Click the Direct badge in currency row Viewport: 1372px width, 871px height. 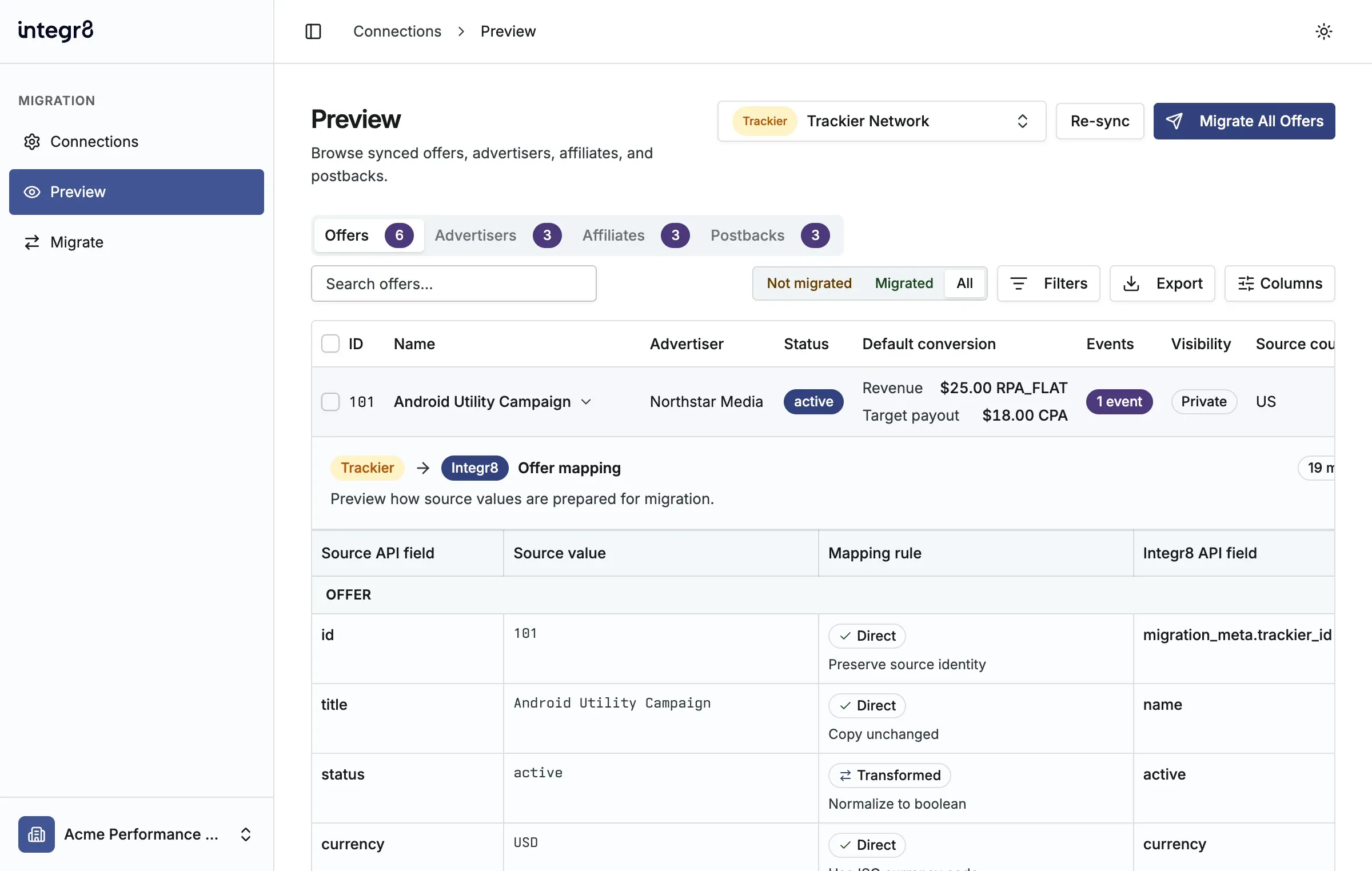tap(867, 845)
